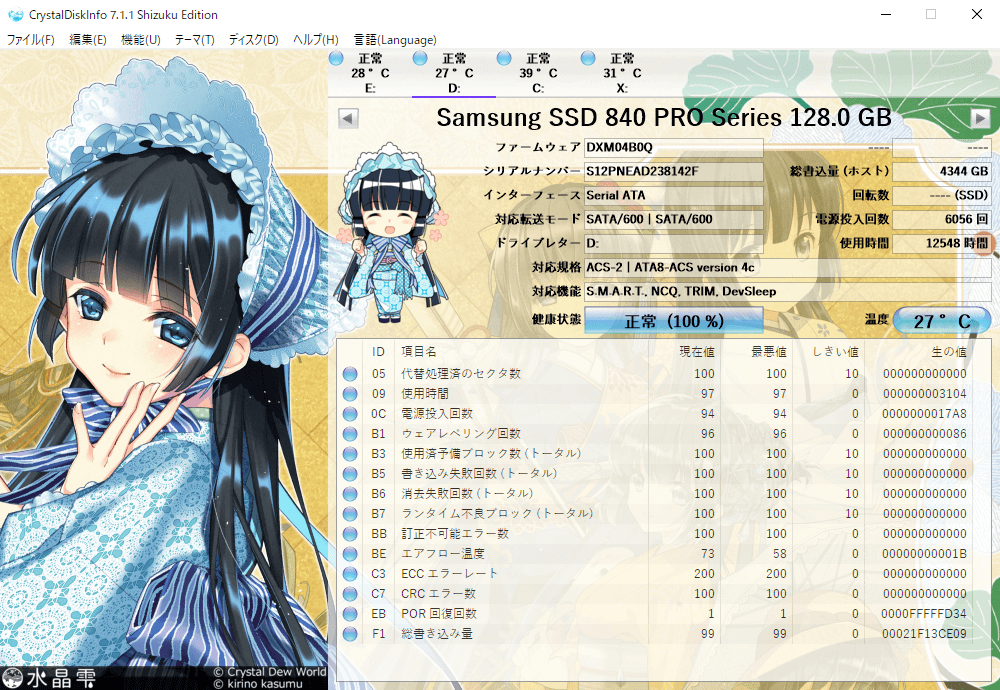The width and height of the screenshot is (1000, 690).
Task: Click the features field S.M.A.R.T., NCQ, TRIM
Action: pyautogui.click(x=788, y=291)
